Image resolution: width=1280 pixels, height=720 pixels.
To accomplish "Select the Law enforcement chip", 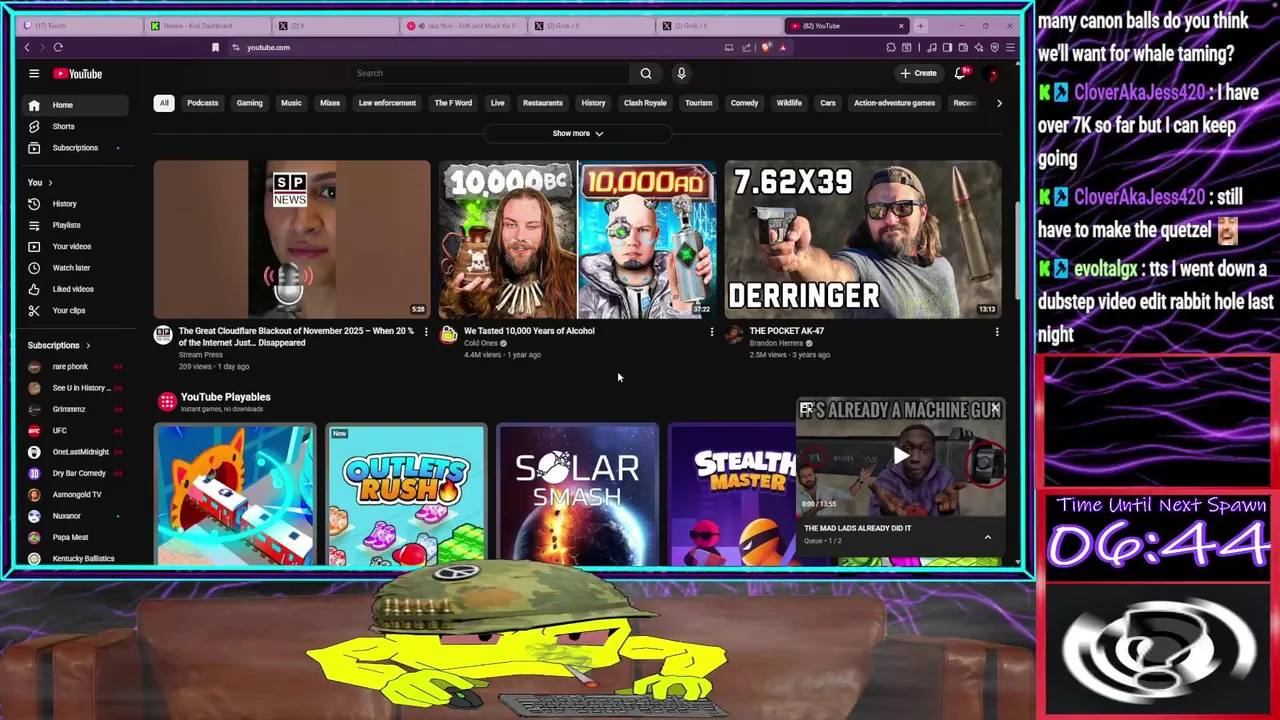I will click(x=387, y=103).
